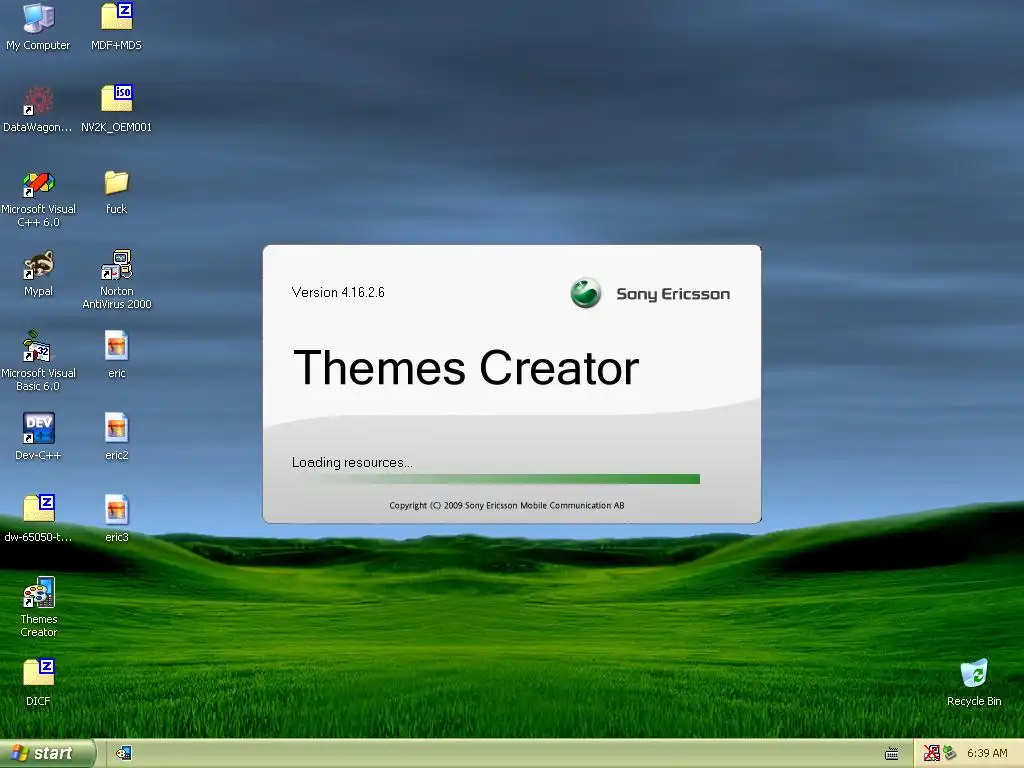Viewport: 1024px width, 768px height.
Task: Click the Loading resources... status text
Action: [352, 462]
